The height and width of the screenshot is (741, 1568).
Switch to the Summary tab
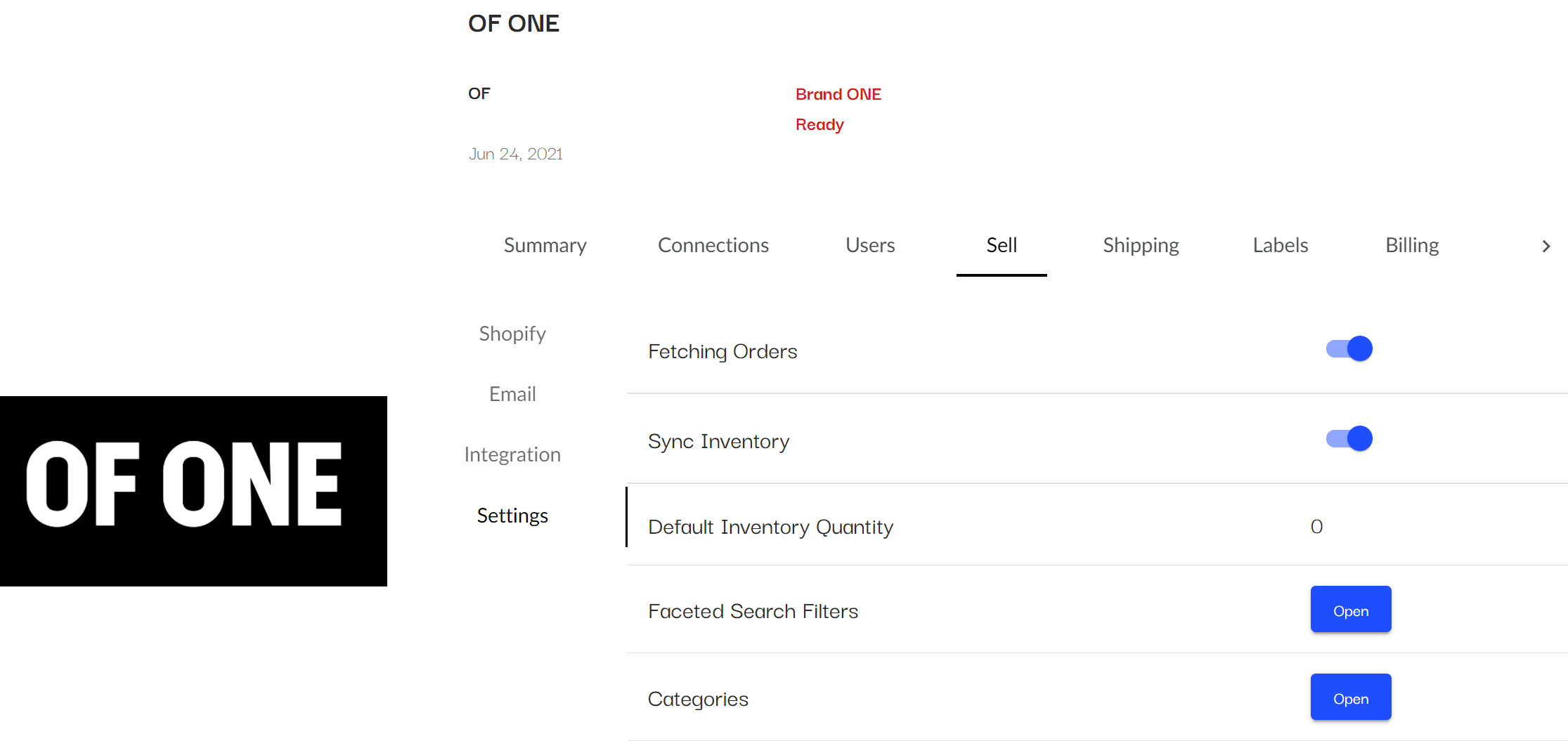[545, 245]
